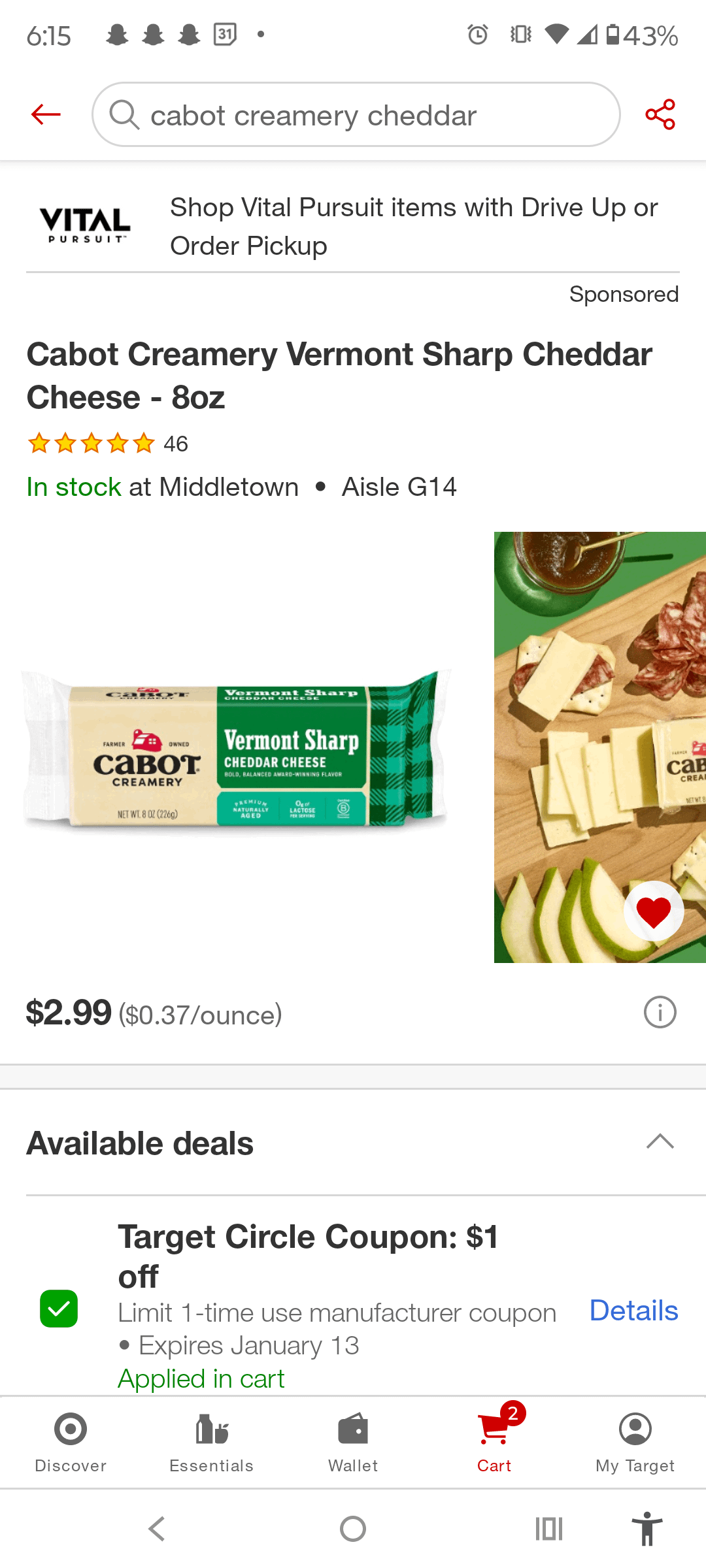Go to My Target profile

click(635, 1441)
